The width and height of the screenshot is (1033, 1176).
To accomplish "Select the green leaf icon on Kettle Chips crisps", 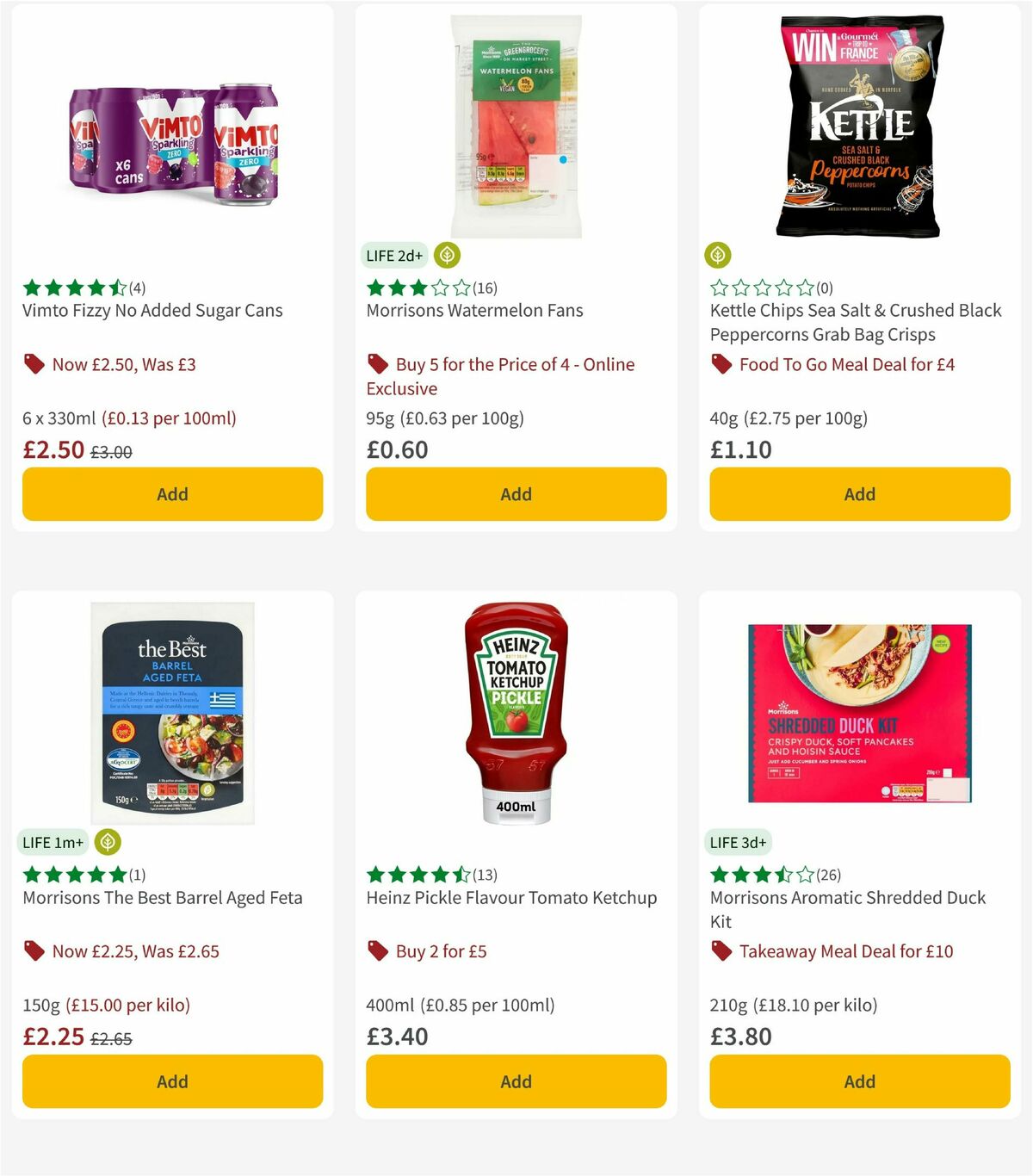I will pos(718,256).
